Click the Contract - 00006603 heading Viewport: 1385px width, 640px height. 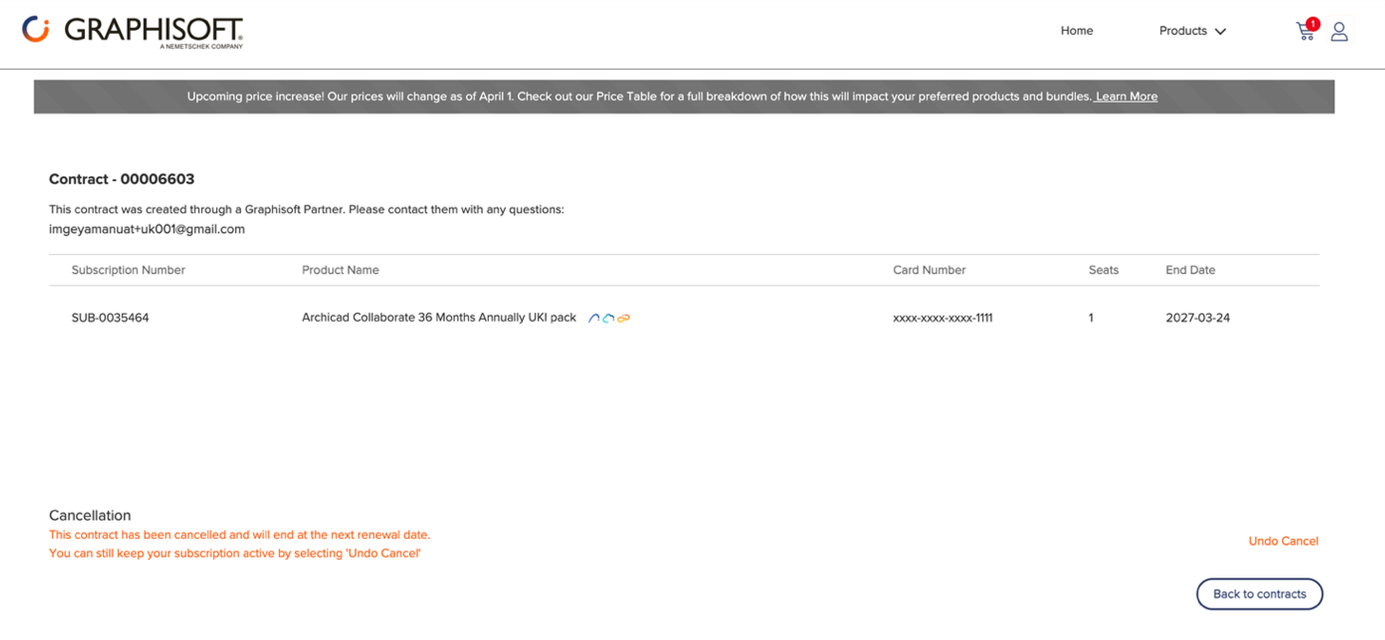pyautogui.click(x=122, y=180)
